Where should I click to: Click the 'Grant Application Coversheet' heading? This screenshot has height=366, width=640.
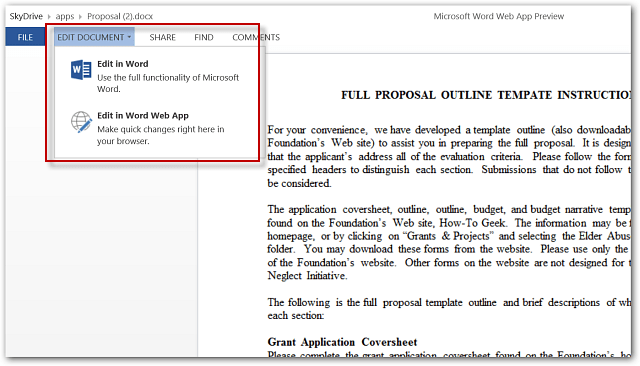coord(342,342)
